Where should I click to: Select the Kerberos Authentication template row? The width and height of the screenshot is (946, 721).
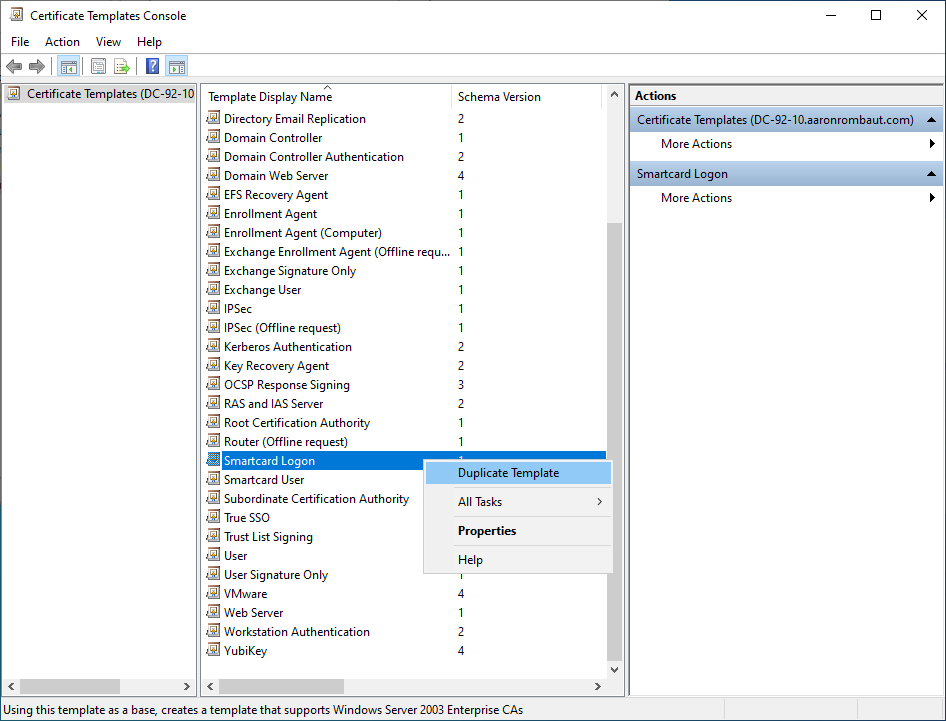[x=287, y=347]
